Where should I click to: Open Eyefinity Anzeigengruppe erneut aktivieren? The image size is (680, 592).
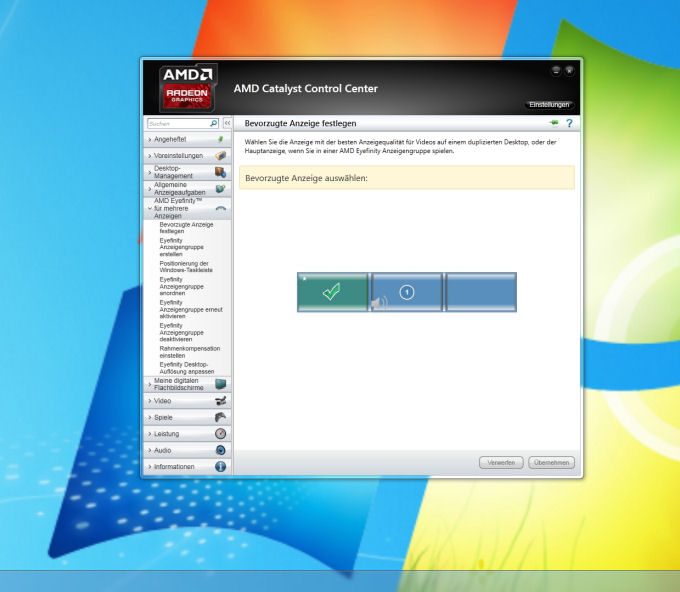191,309
